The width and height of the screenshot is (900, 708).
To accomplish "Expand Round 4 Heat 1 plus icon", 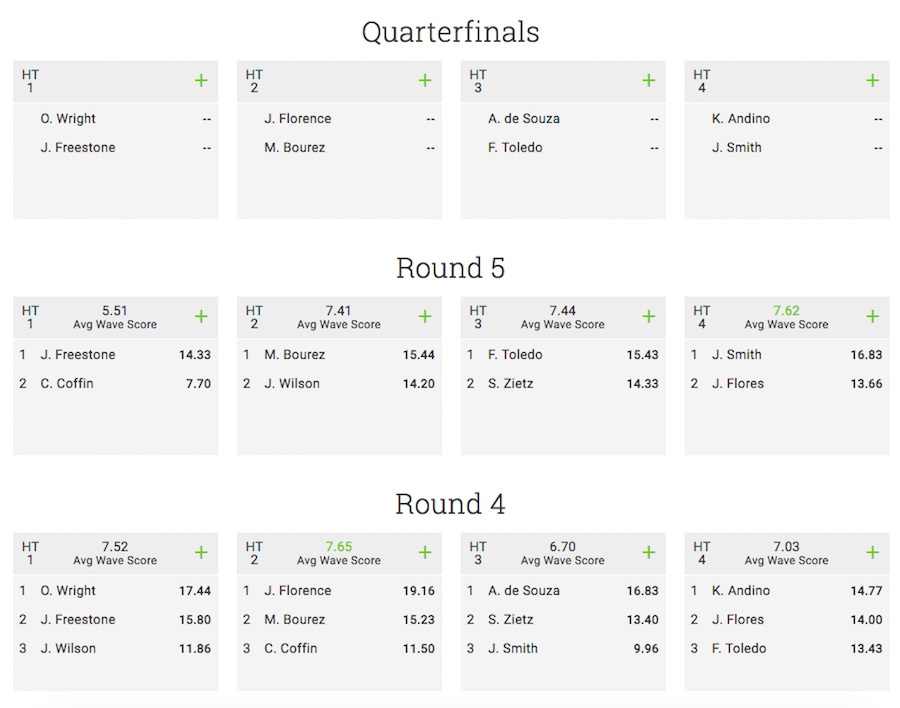I will coord(201,552).
